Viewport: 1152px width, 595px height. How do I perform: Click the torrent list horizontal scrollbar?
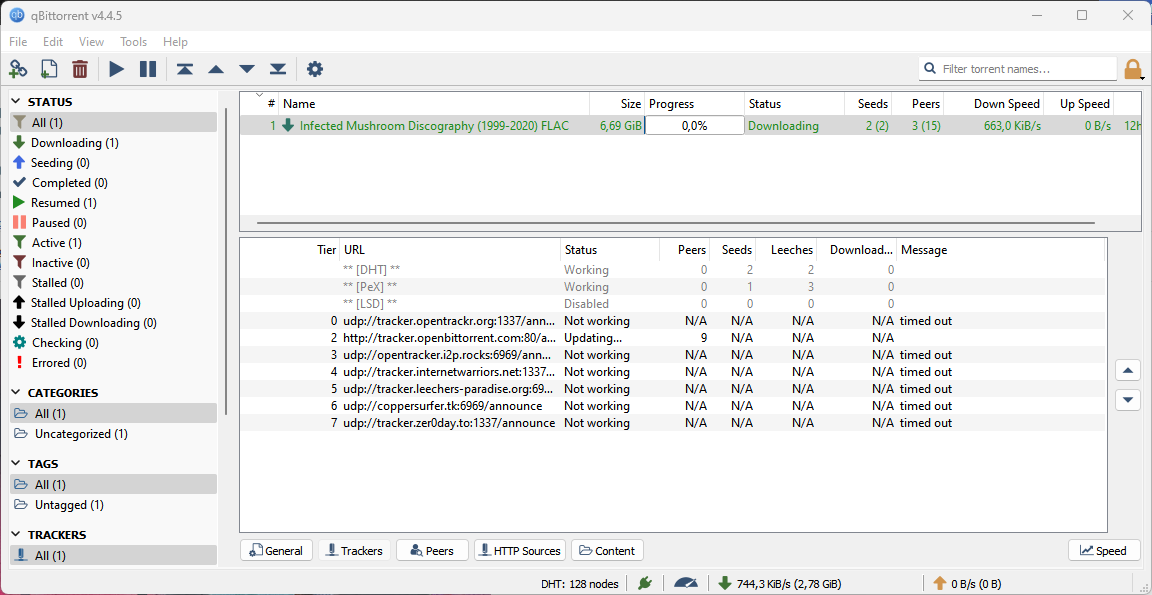[x=676, y=223]
